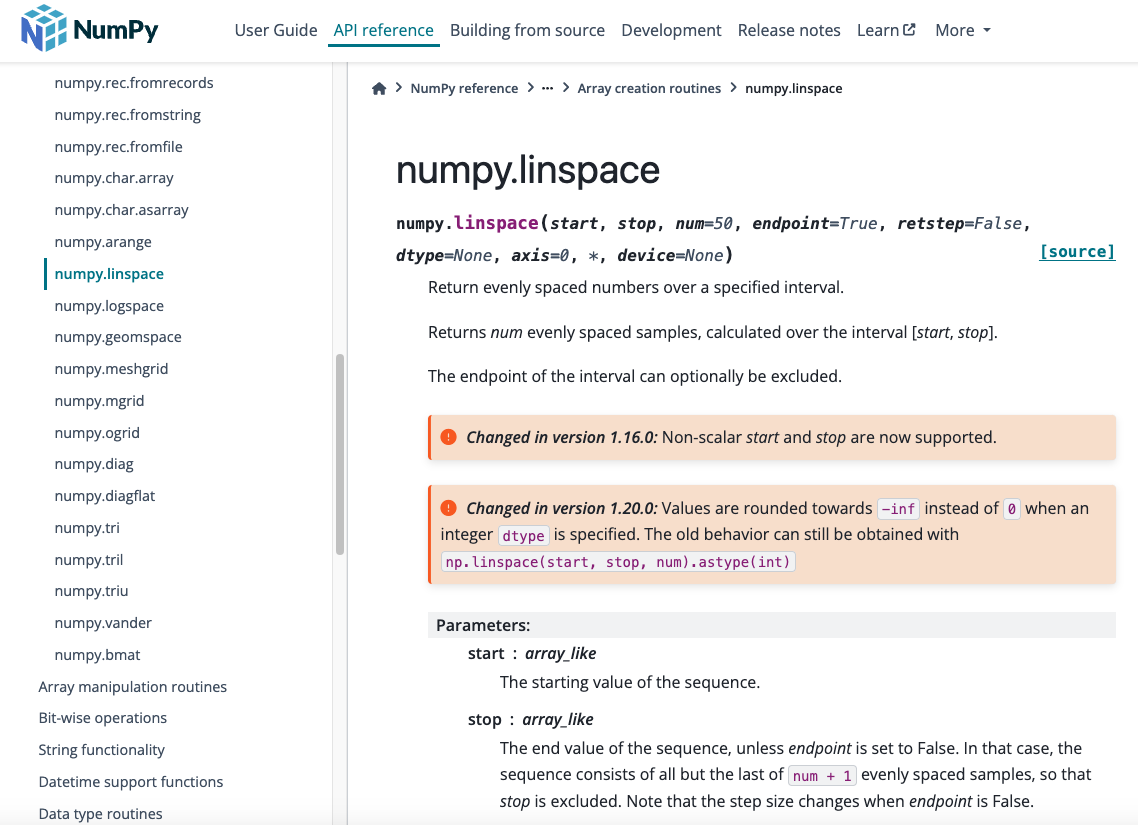
Task: Click the NumPy logo
Action: [88, 29]
